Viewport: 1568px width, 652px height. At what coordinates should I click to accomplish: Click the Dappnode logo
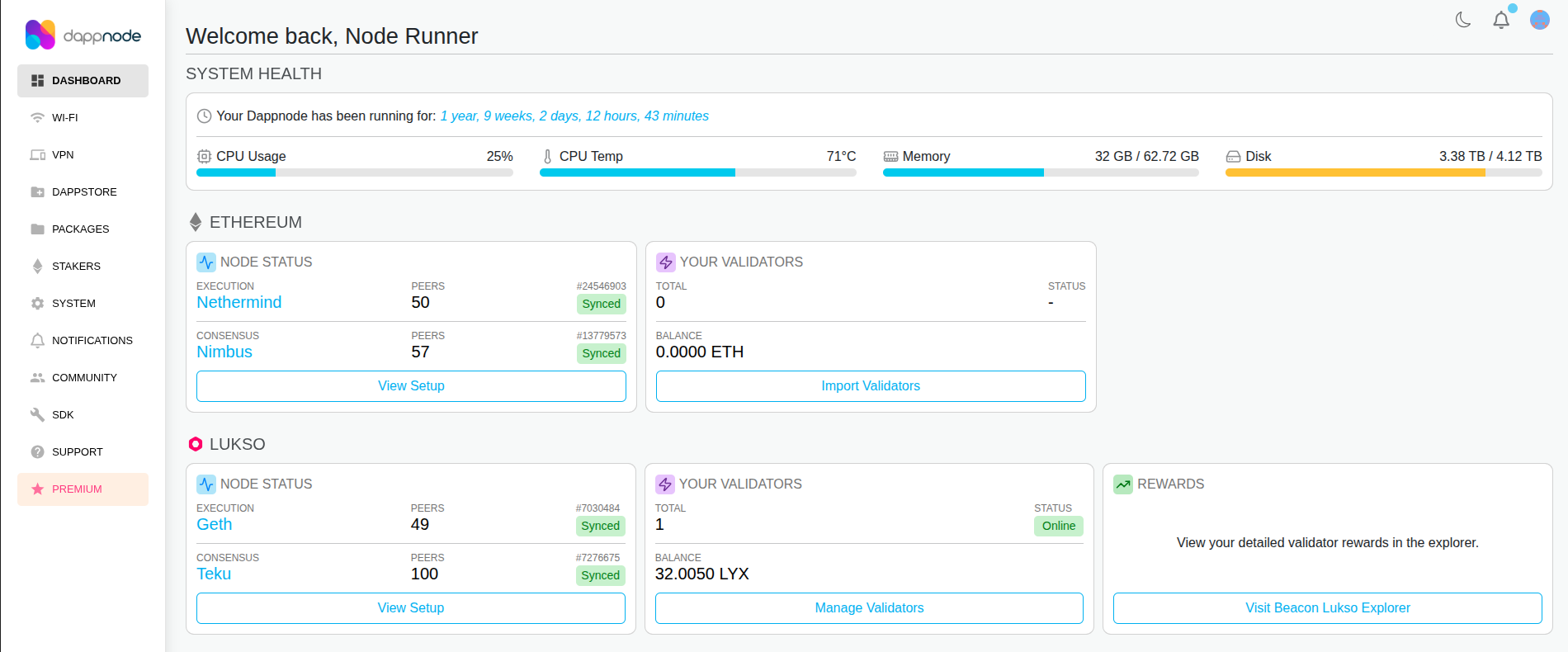(x=83, y=35)
